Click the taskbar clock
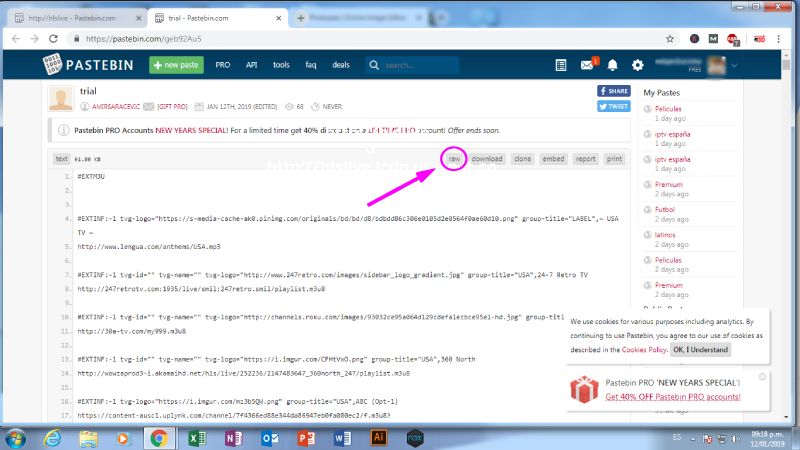Viewport: 800px width, 450px height. point(767,439)
